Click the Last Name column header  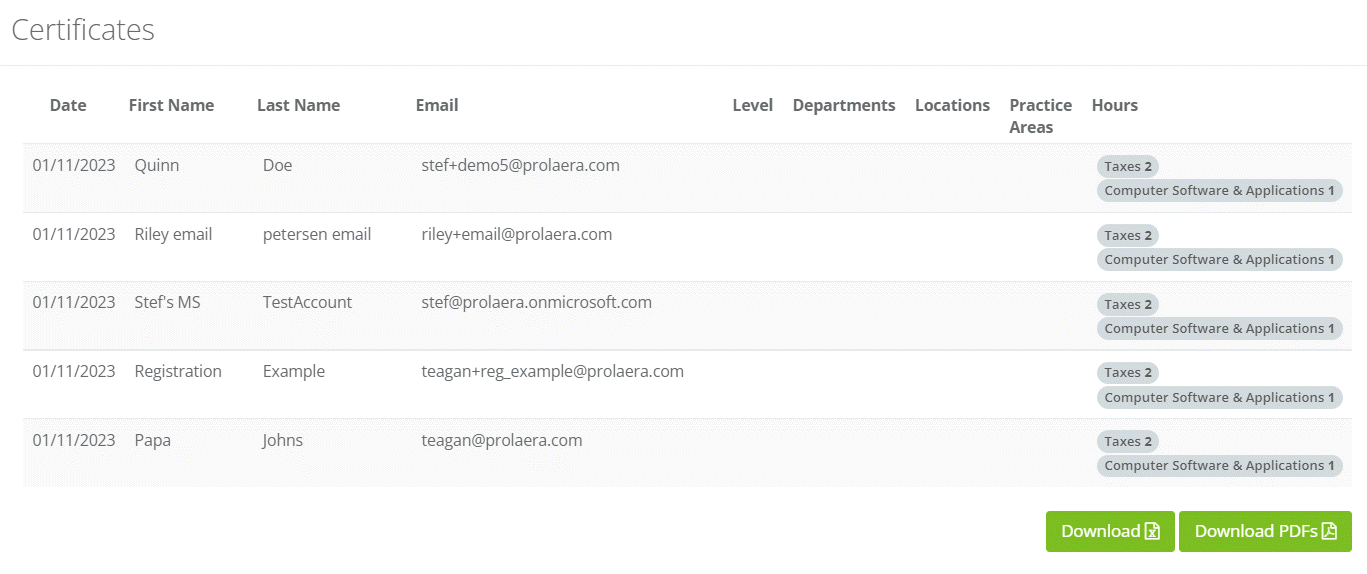pos(298,105)
